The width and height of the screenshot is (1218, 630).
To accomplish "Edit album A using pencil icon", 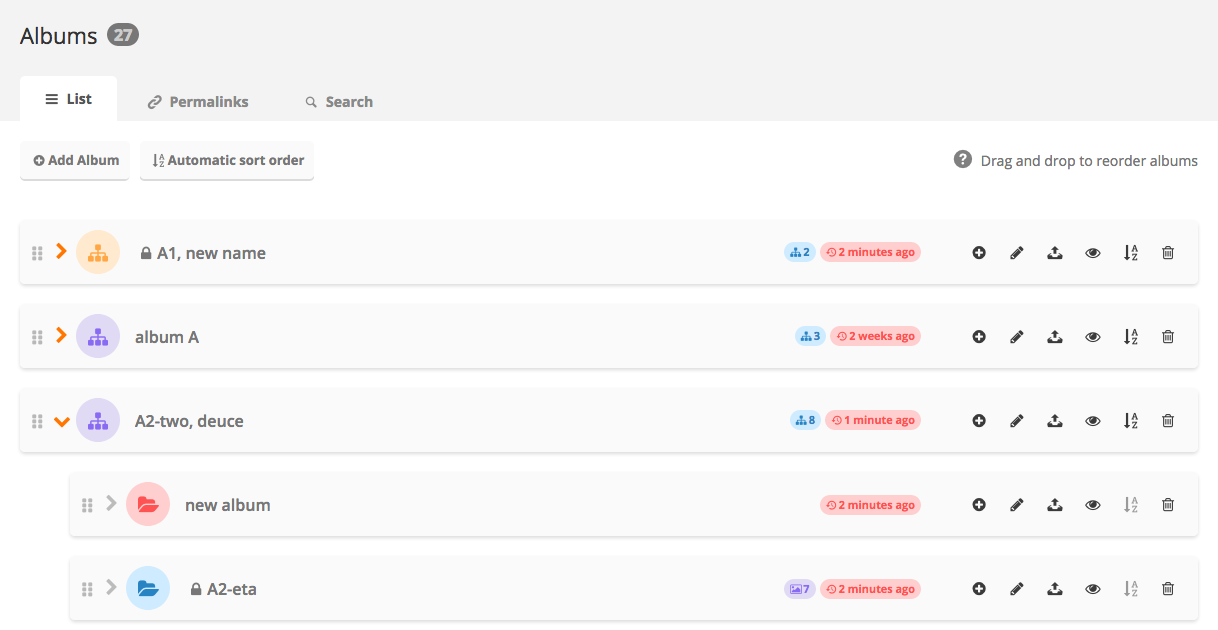I will (x=1017, y=337).
